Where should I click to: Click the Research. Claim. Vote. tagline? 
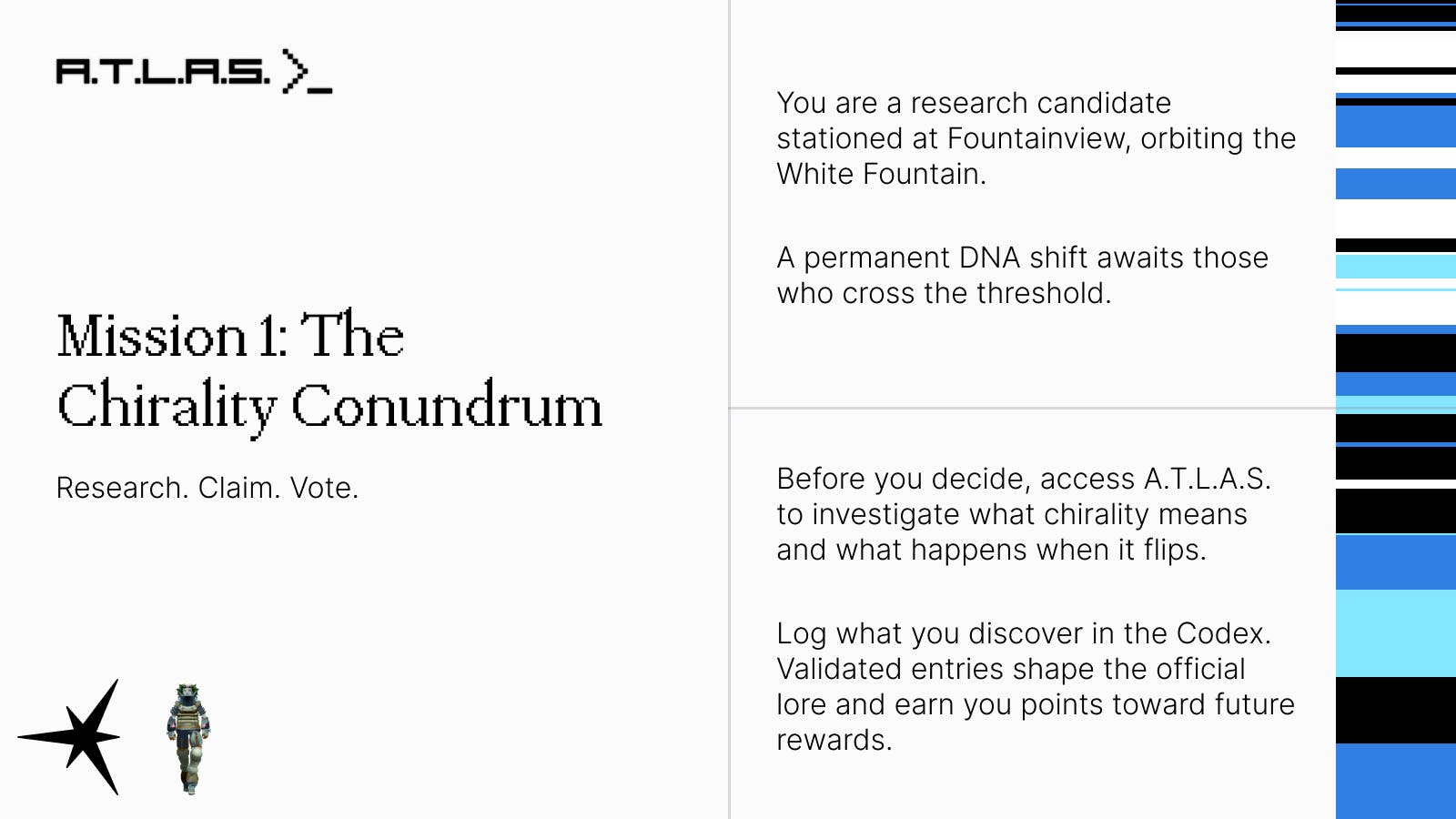[207, 488]
